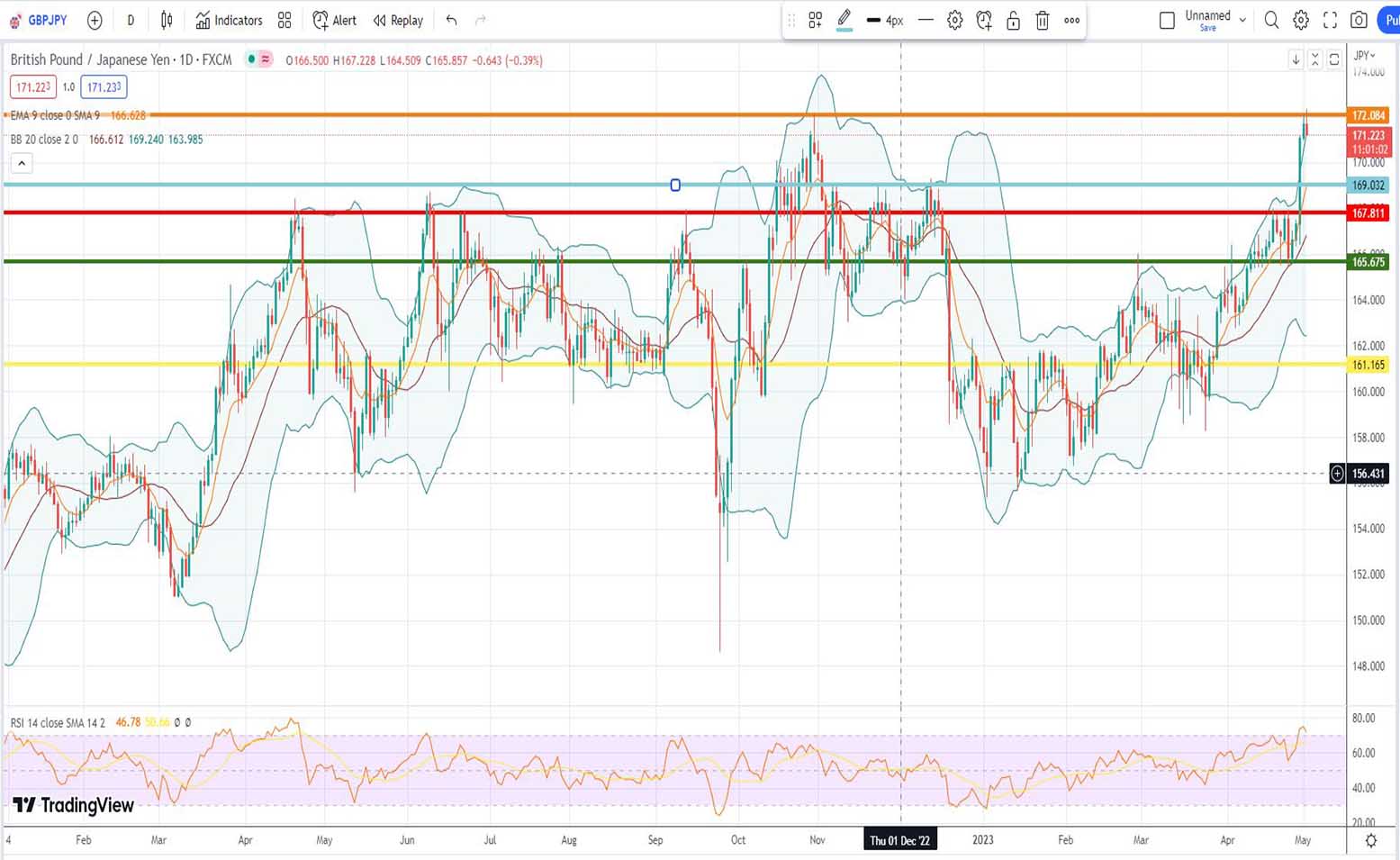Toggle the lock on the selected drawing
The image size is (1400, 860).
(x=1013, y=20)
